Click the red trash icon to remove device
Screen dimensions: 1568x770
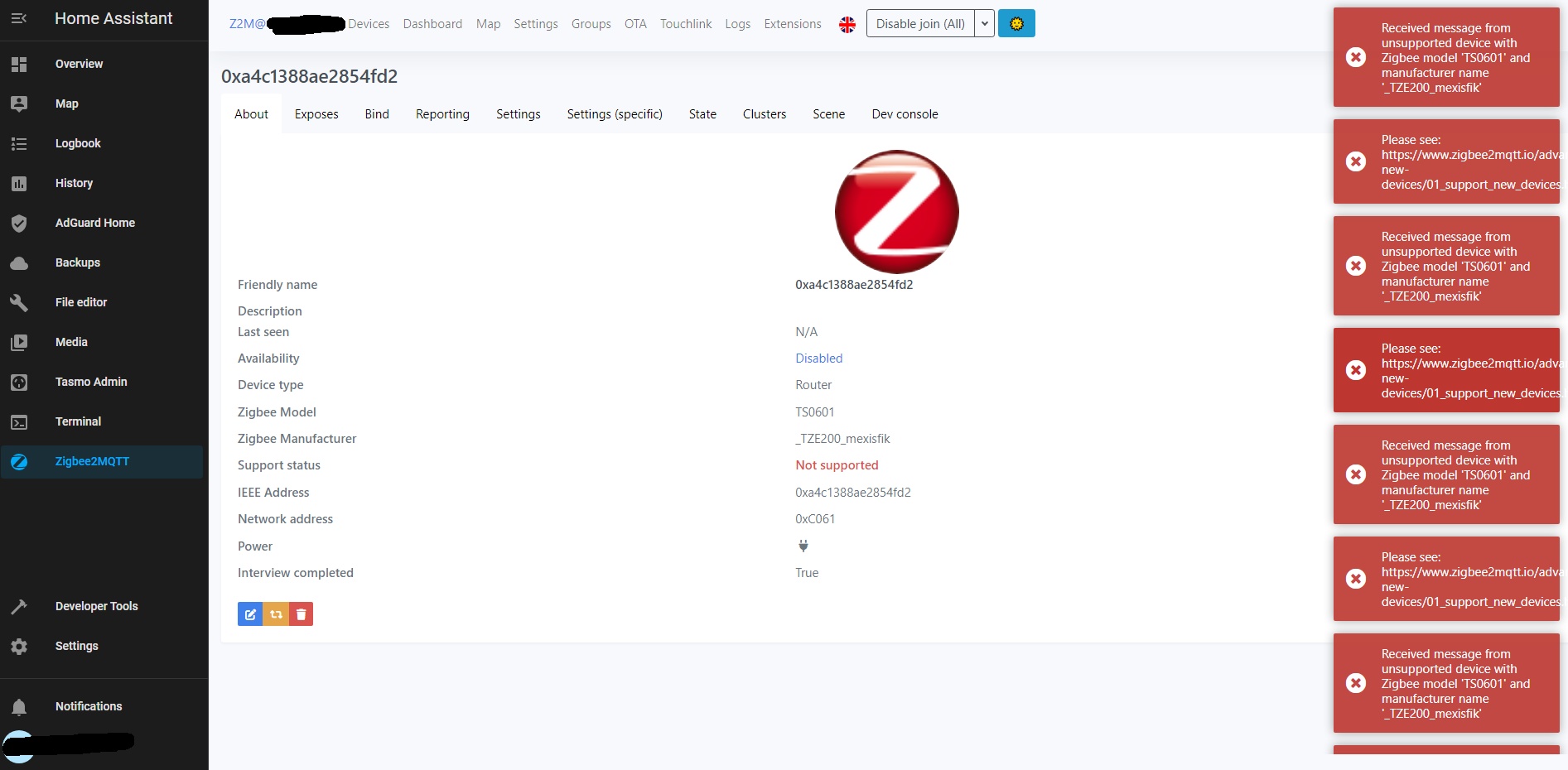[301, 614]
